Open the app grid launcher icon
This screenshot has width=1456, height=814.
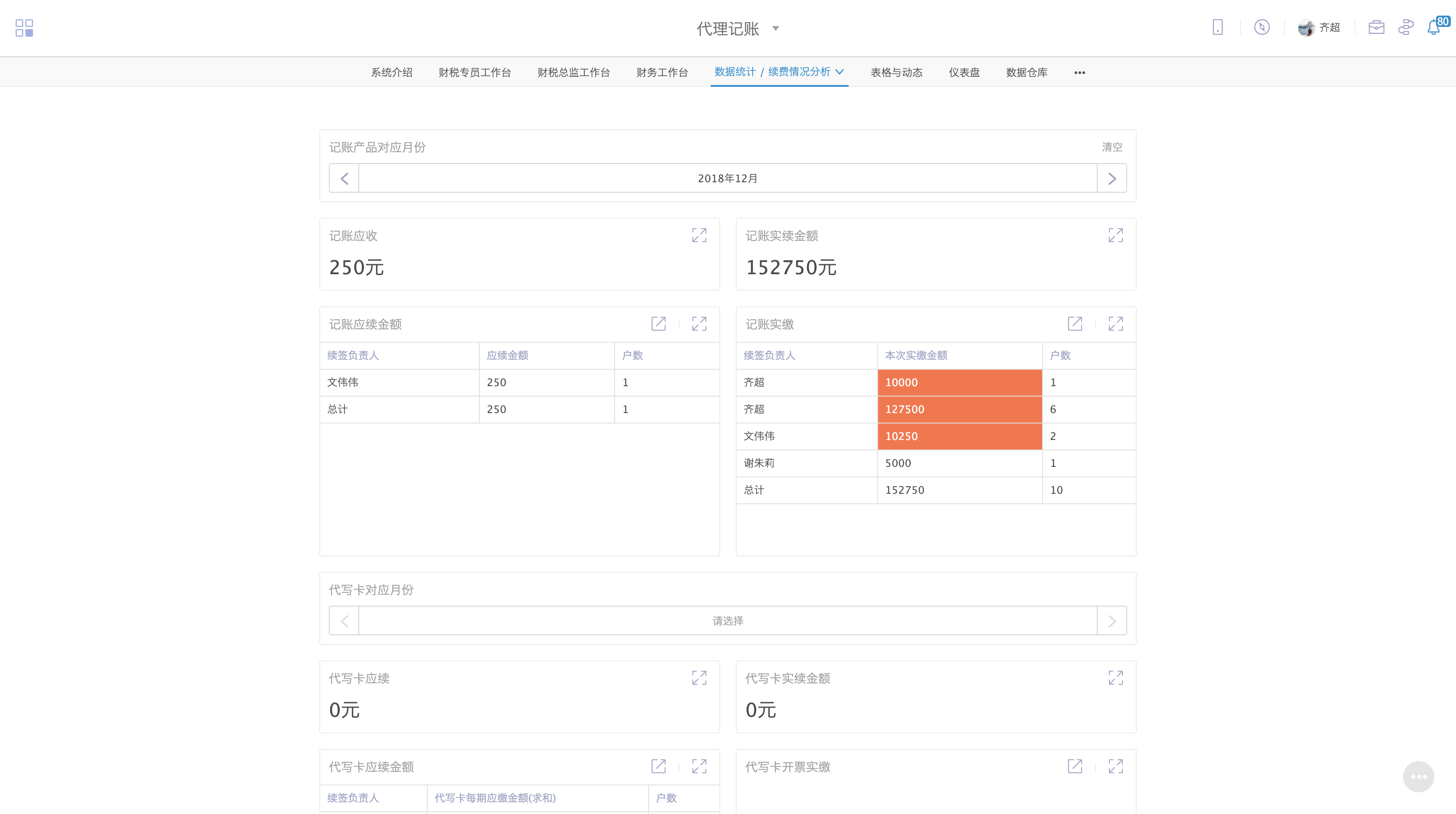[24, 28]
